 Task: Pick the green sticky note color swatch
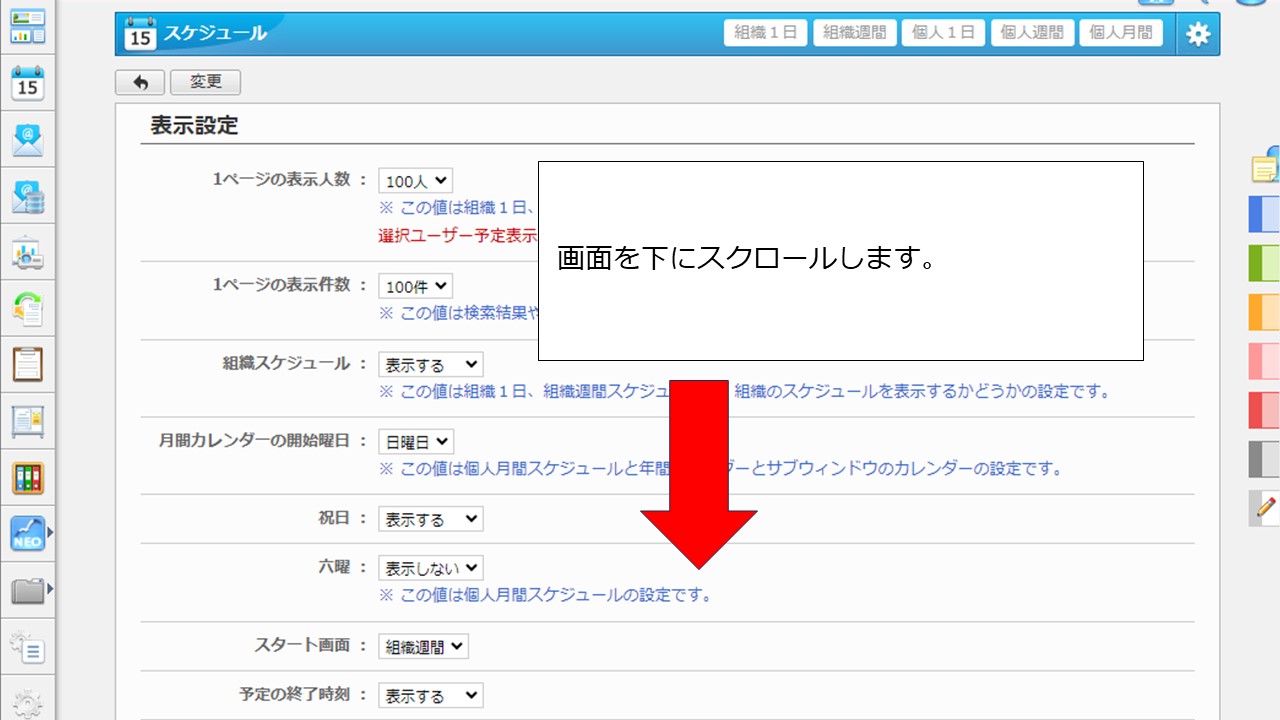point(1265,263)
